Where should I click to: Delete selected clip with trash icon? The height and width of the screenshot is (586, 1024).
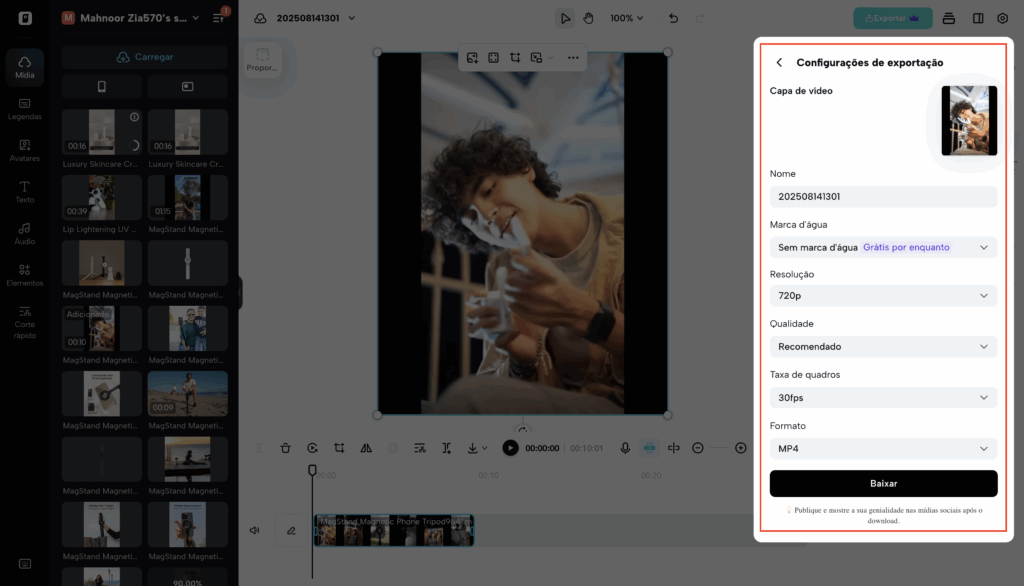pos(285,448)
